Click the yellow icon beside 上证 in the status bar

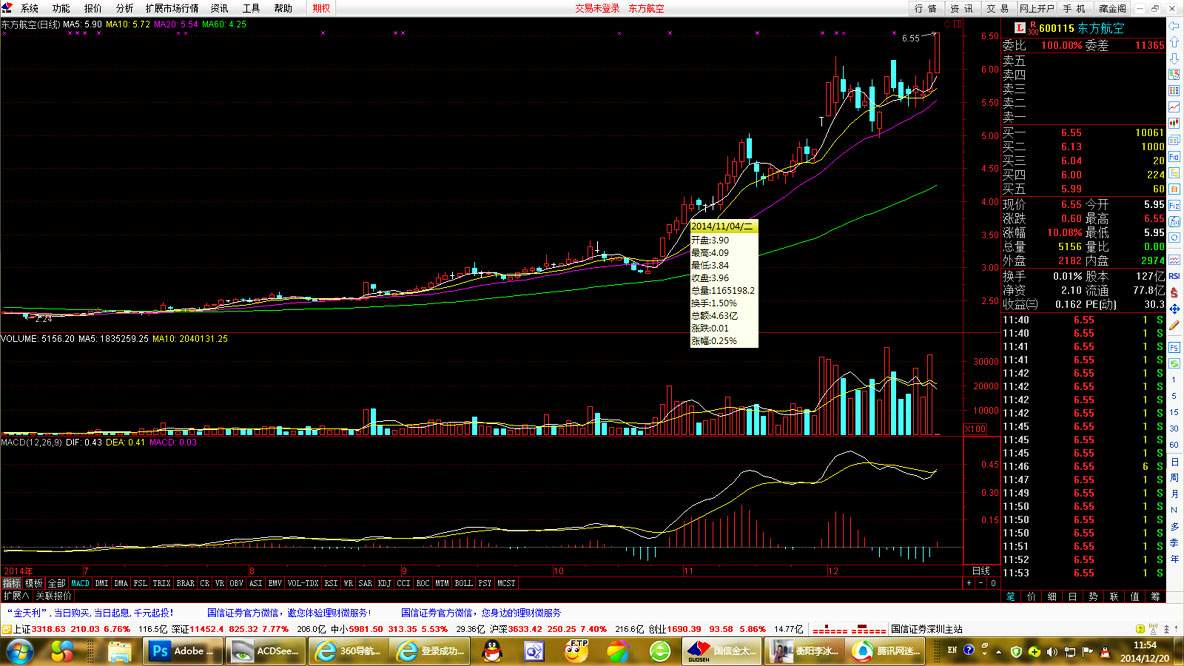[x=6, y=629]
